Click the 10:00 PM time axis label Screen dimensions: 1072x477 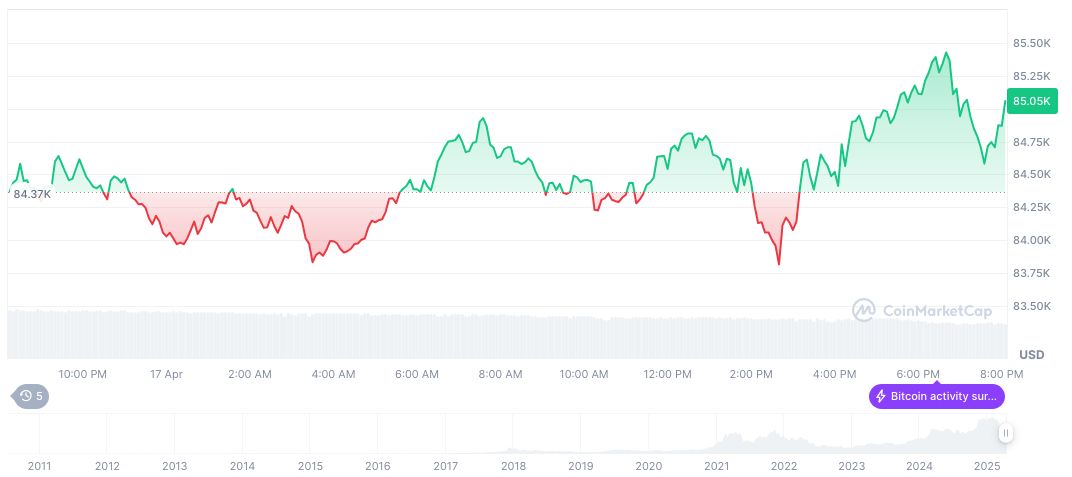tap(83, 374)
